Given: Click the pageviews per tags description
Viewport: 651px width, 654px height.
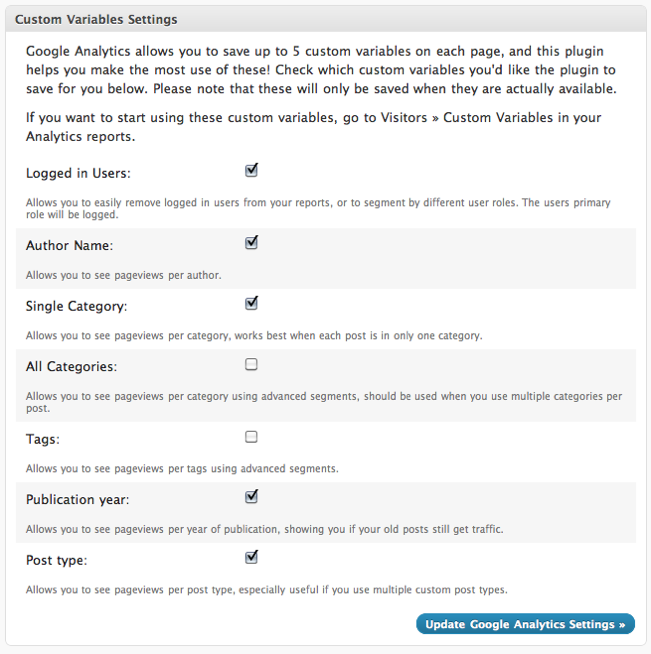Looking at the screenshot, I should [182, 468].
